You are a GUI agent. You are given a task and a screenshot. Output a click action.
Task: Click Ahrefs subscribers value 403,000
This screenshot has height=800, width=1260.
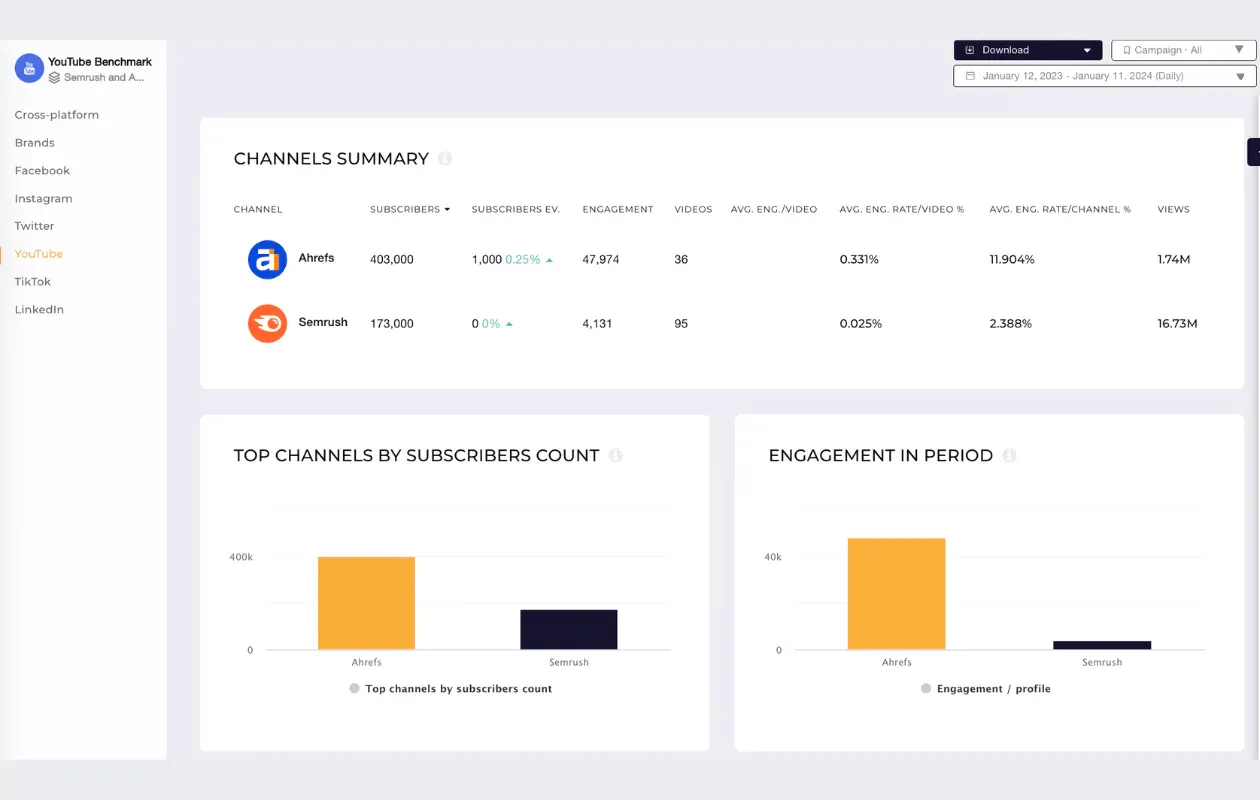tap(392, 260)
